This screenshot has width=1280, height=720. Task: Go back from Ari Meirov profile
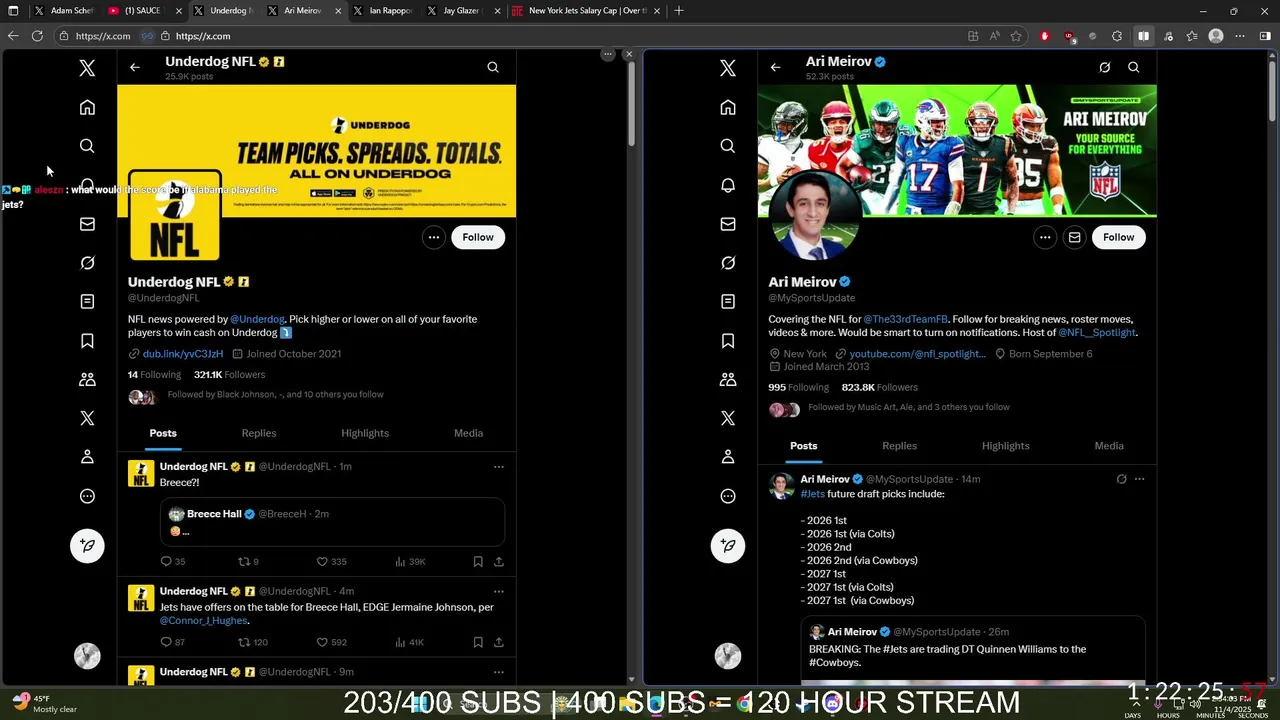[775, 67]
